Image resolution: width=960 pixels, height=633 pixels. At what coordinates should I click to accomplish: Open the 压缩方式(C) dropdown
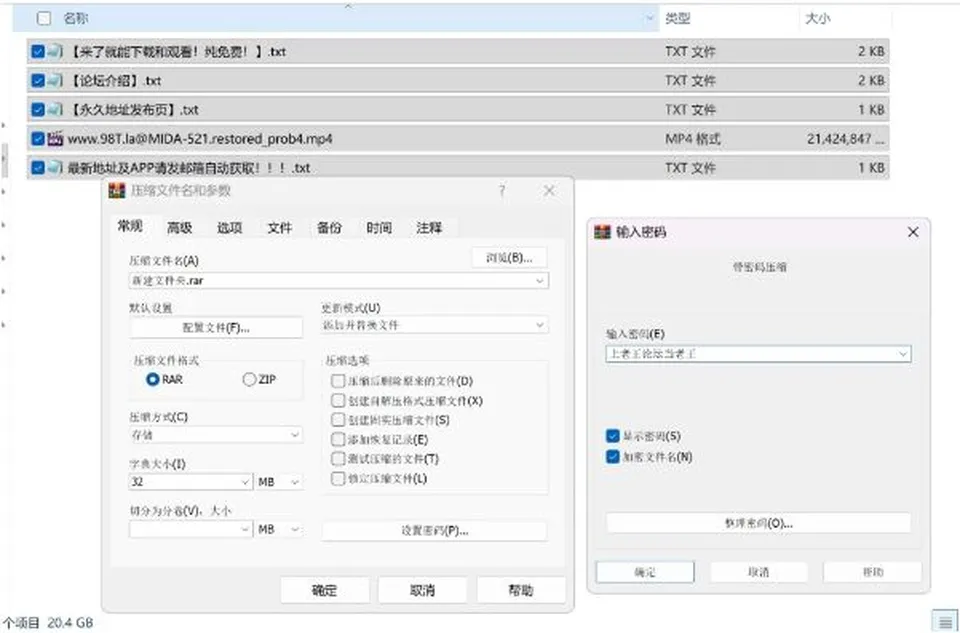pyautogui.click(x=294, y=435)
